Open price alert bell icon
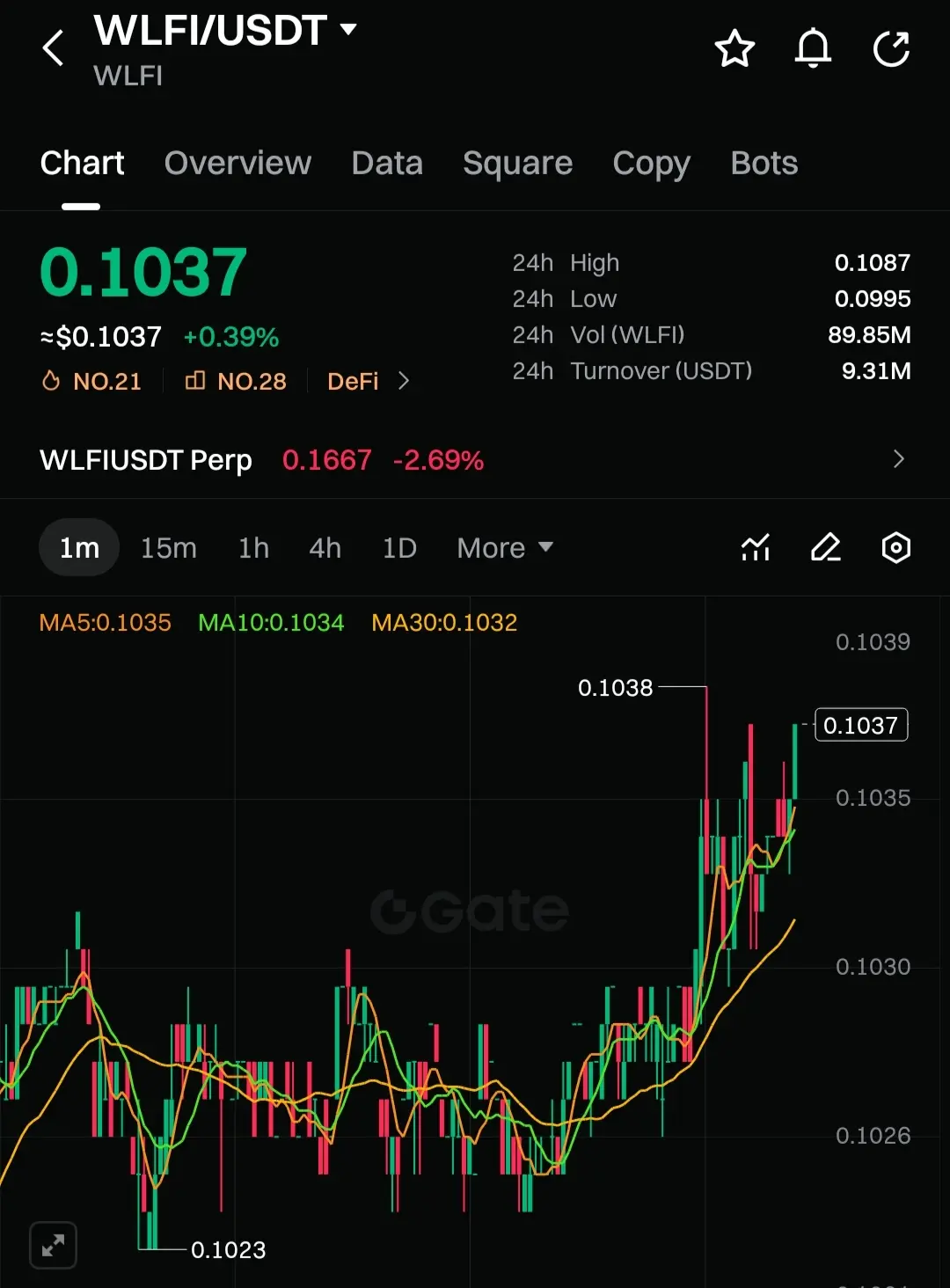Image resolution: width=950 pixels, height=1288 pixels. (813, 48)
